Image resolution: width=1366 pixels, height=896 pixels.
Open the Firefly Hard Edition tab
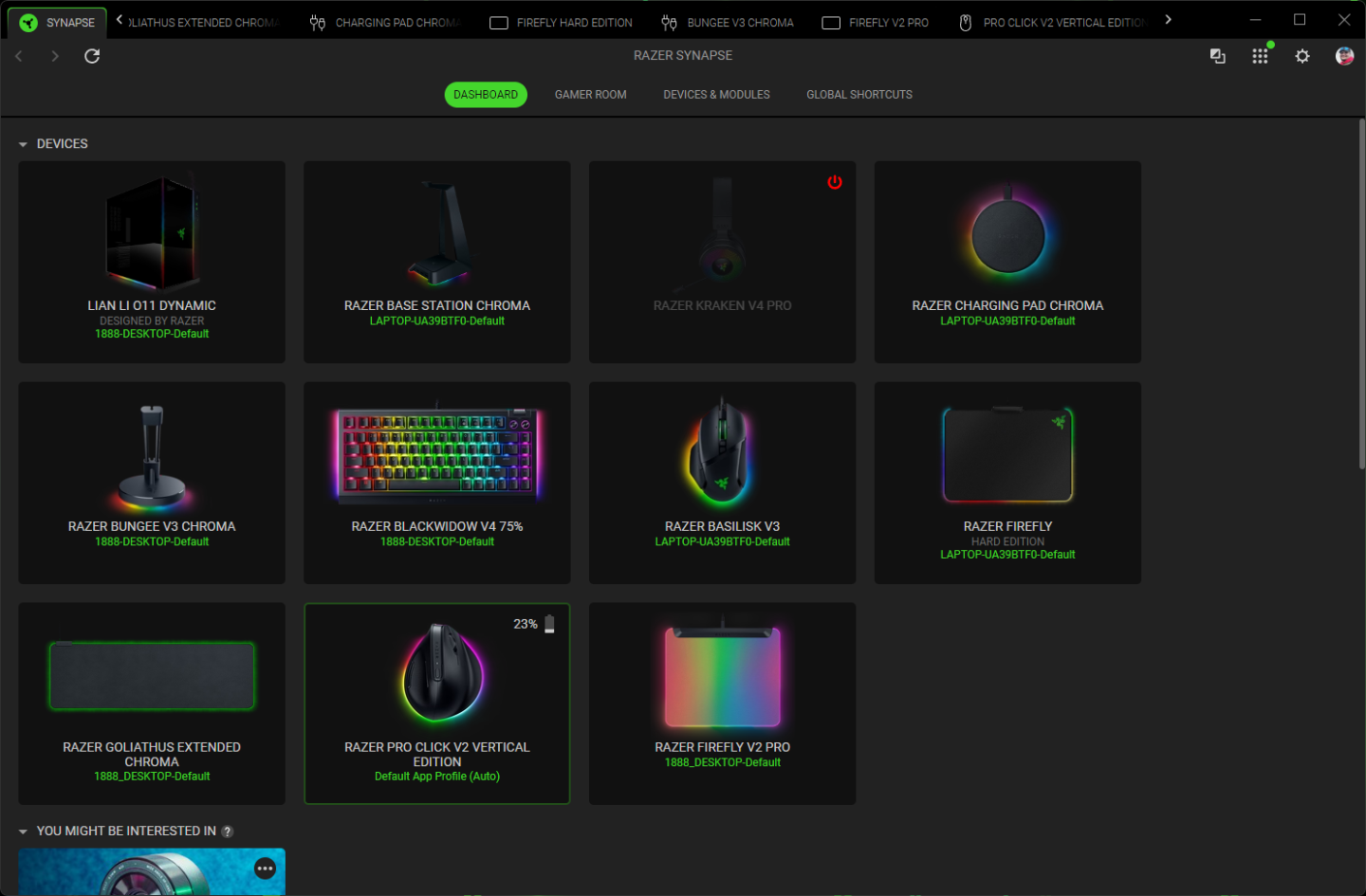point(561,23)
